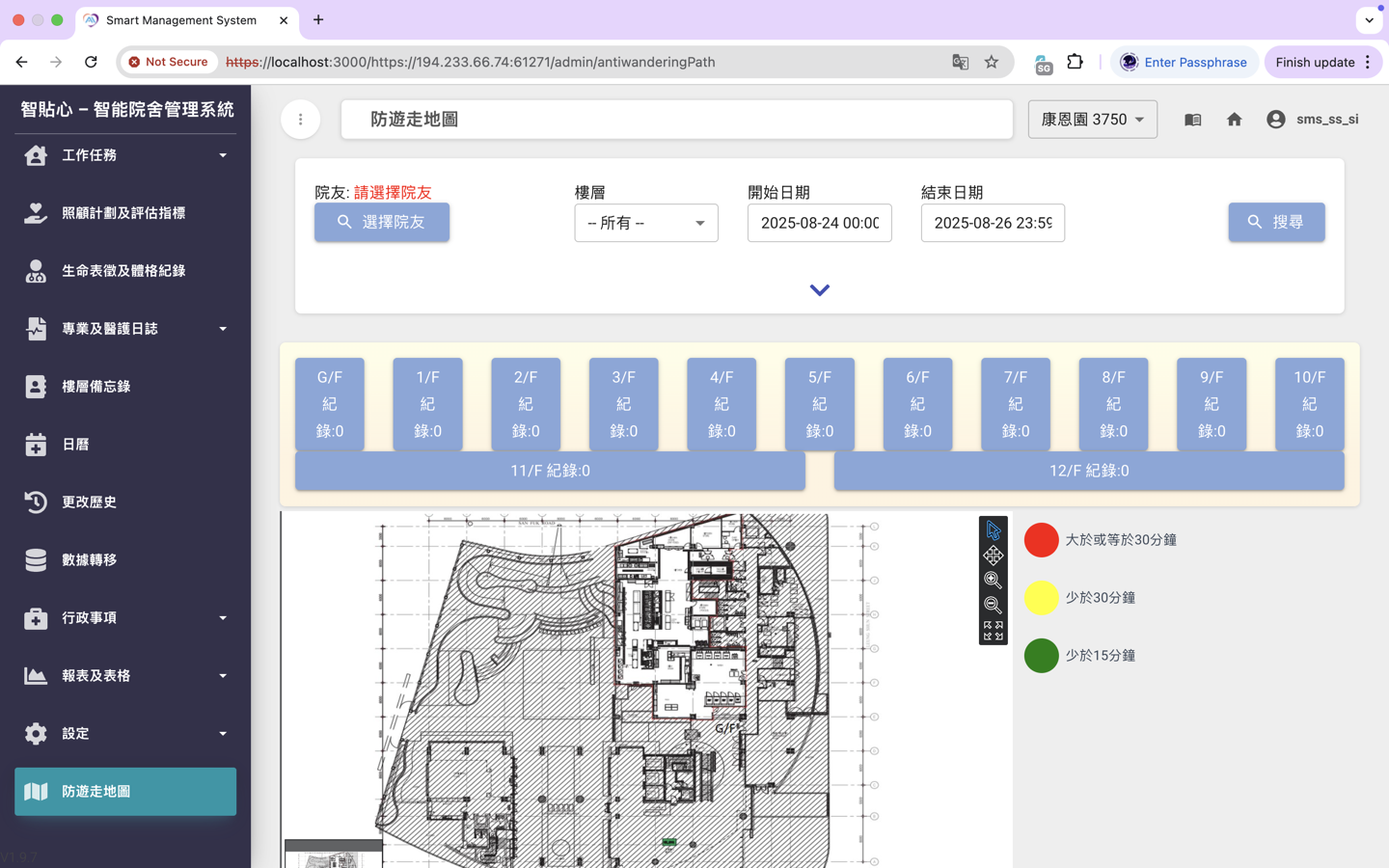
Task: Select the 7/F floor record button
Action: click(1016, 404)
